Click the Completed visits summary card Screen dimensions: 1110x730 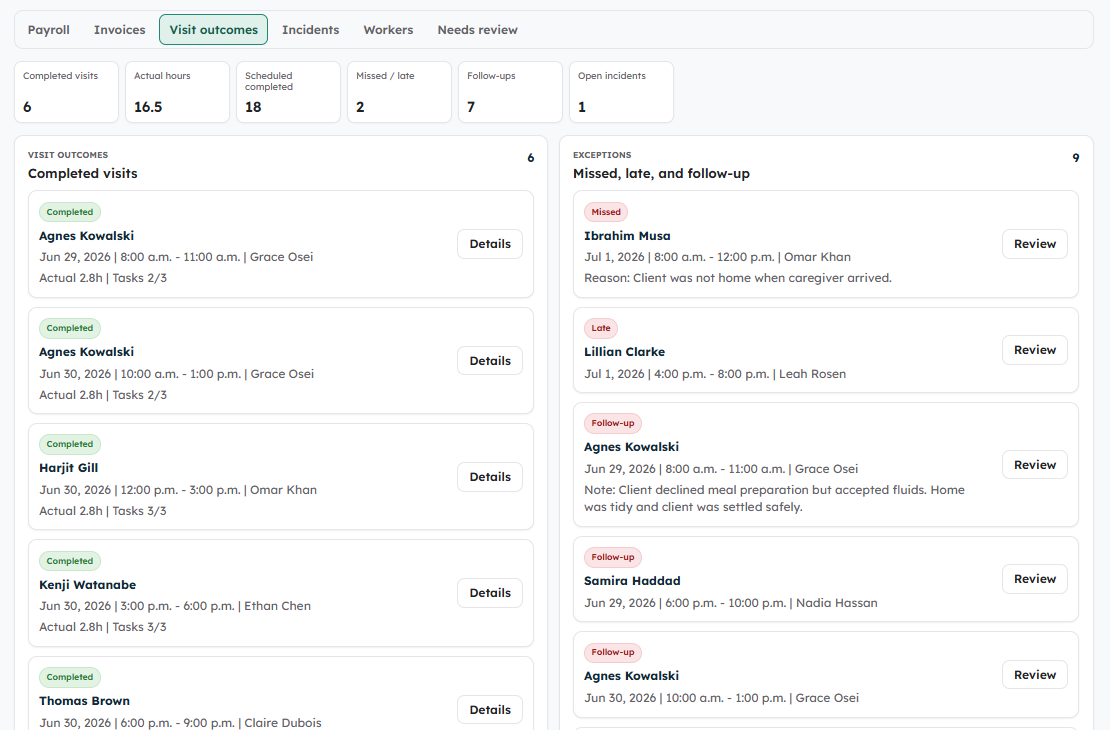coord(67,92)
